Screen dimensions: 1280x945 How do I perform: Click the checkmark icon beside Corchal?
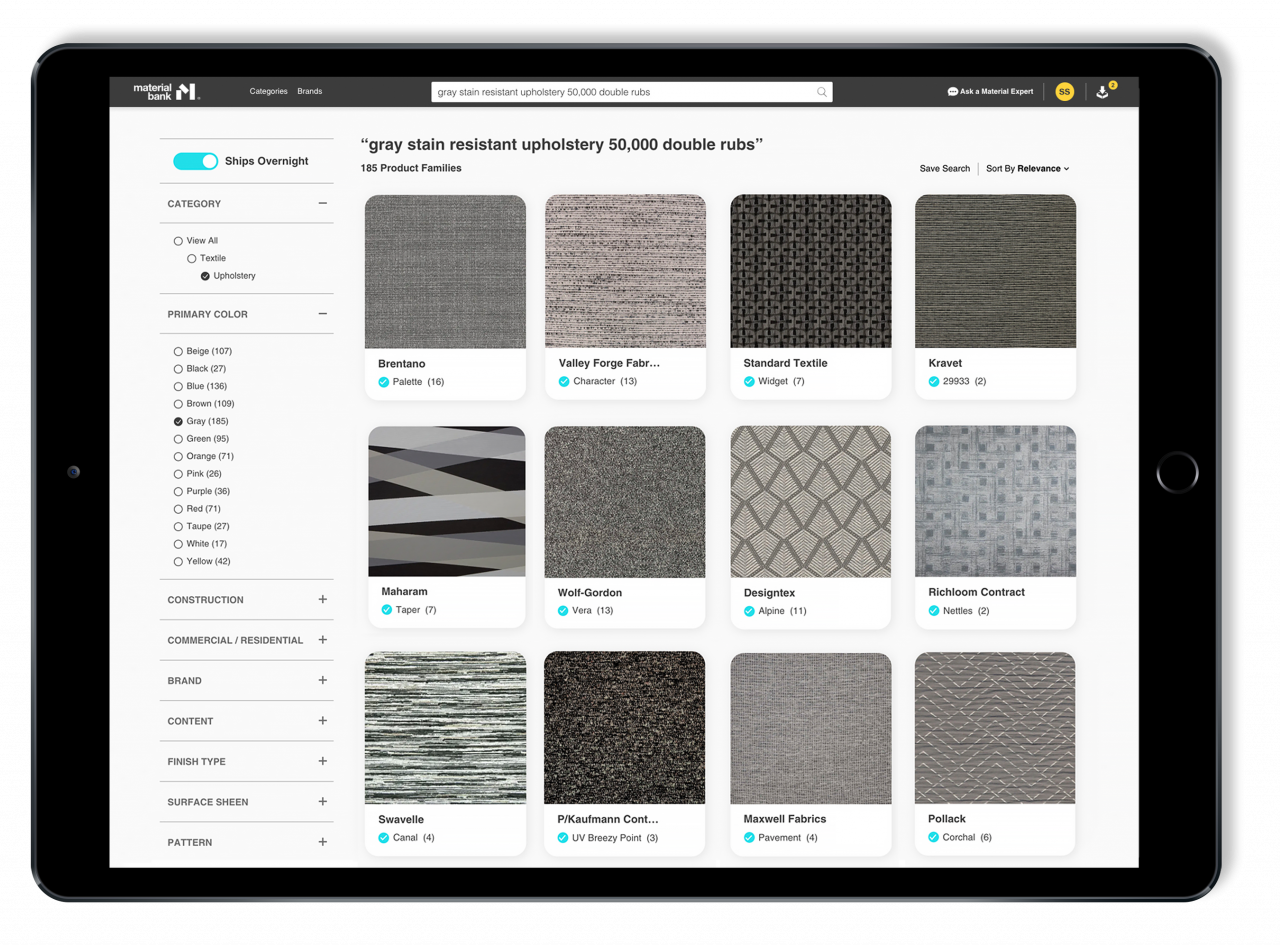point(934,838)
